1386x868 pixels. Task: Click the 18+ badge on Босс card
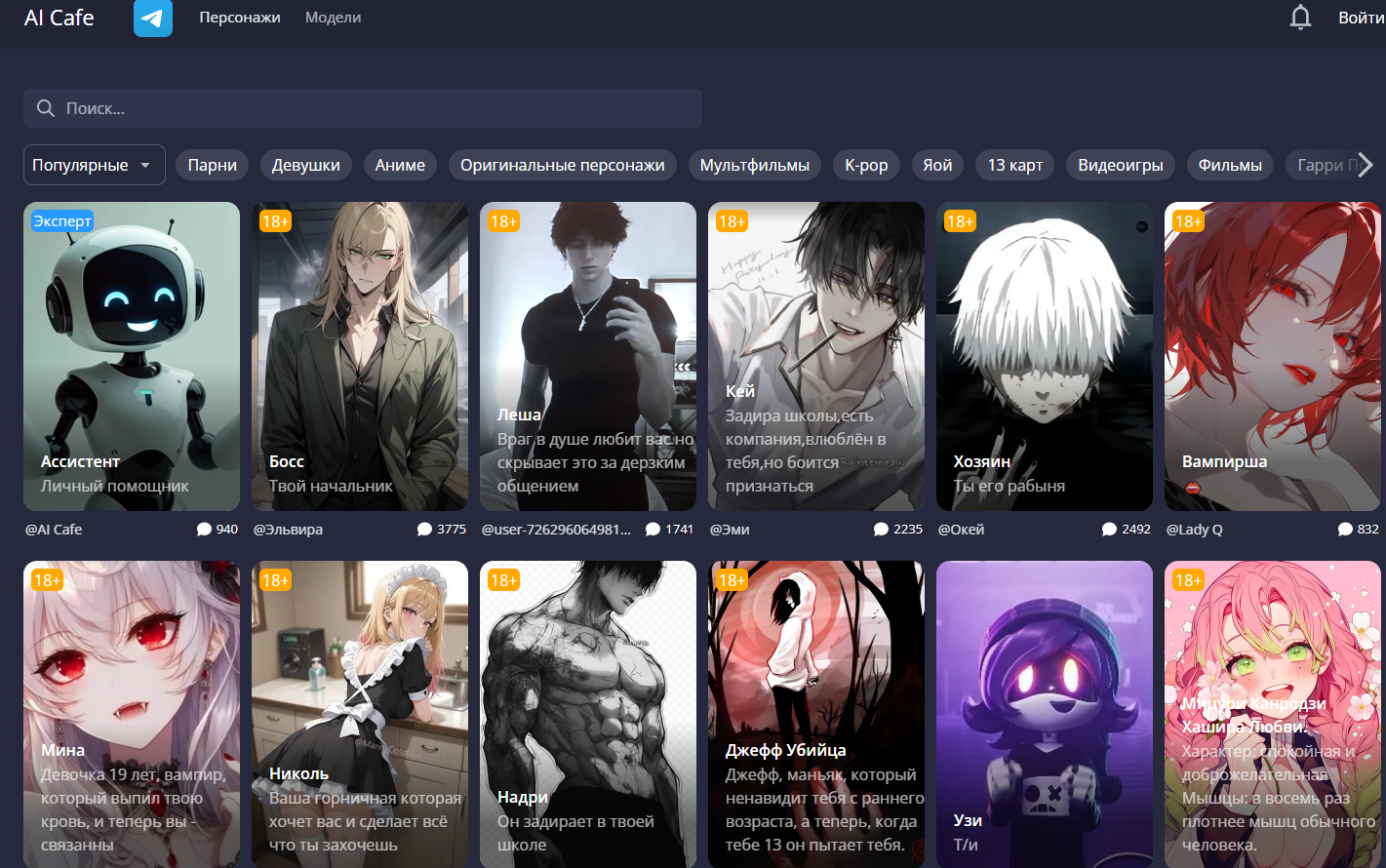coord(275,221)
